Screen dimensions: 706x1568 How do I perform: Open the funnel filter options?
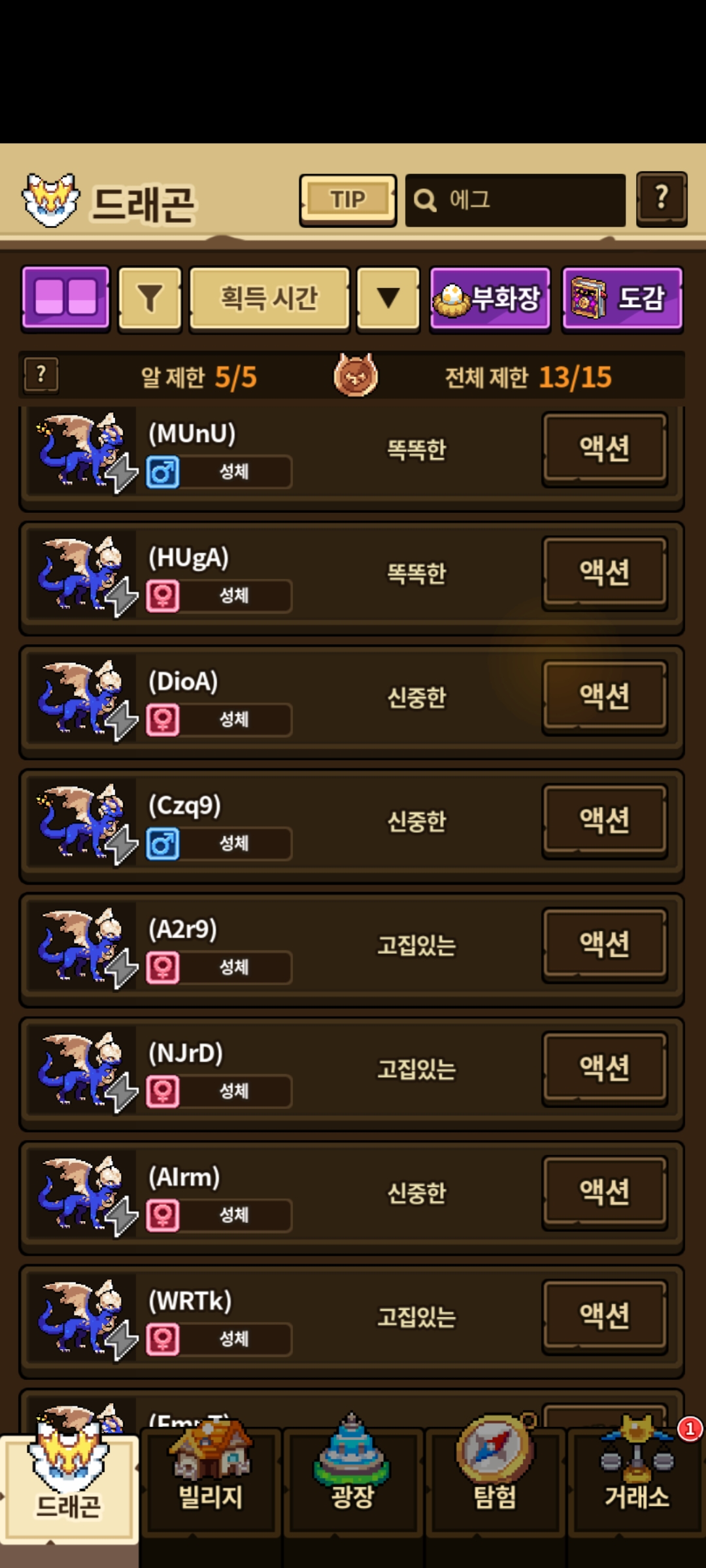coord(150,299)
